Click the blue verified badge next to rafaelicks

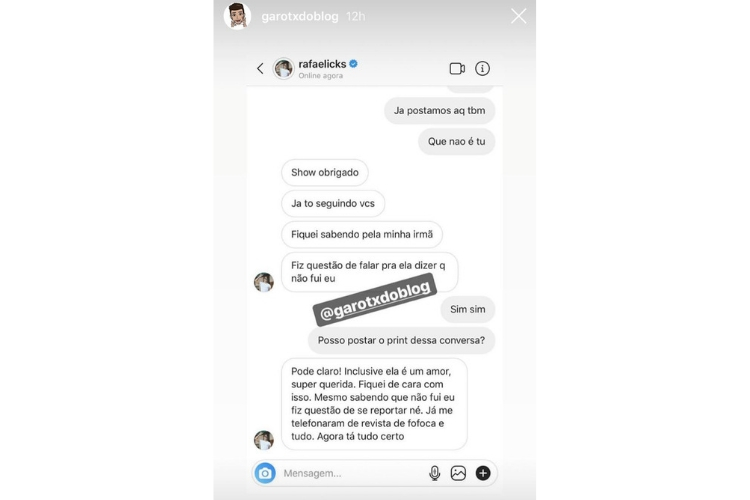pyautogui.click(x=353, y=64)
